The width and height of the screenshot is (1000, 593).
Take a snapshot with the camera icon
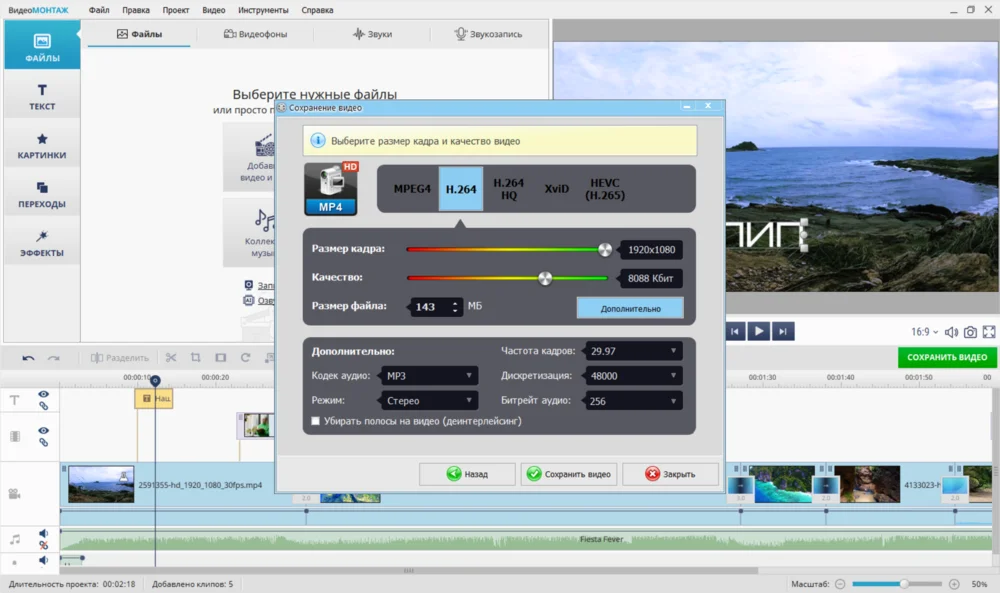(969, 332)
